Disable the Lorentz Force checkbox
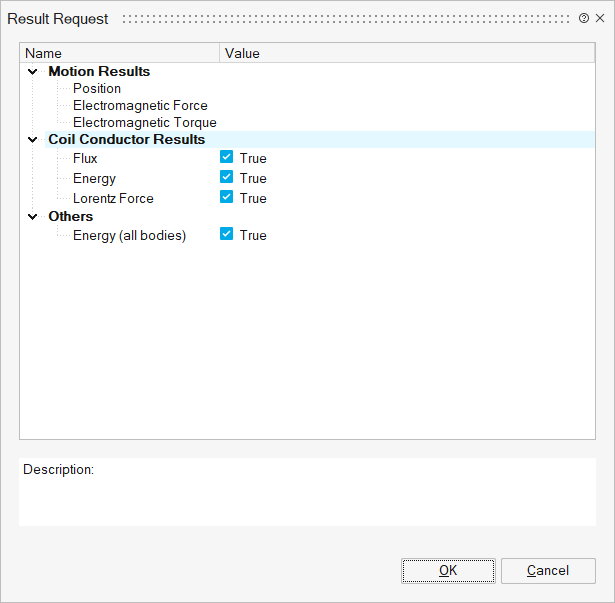615x603 pixels. [x=227, y=197]
